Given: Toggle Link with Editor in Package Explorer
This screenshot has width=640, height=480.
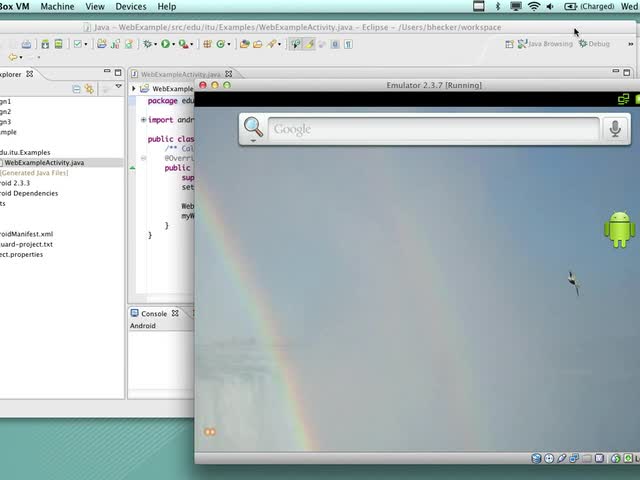Looking at the screenshot, I should tap(89, 89).
